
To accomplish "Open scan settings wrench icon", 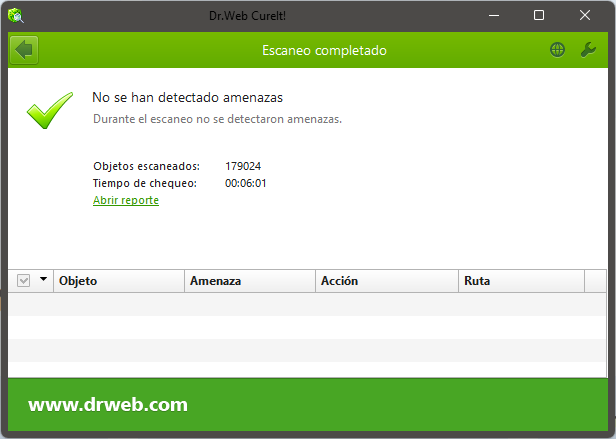I will coord(588,50).
